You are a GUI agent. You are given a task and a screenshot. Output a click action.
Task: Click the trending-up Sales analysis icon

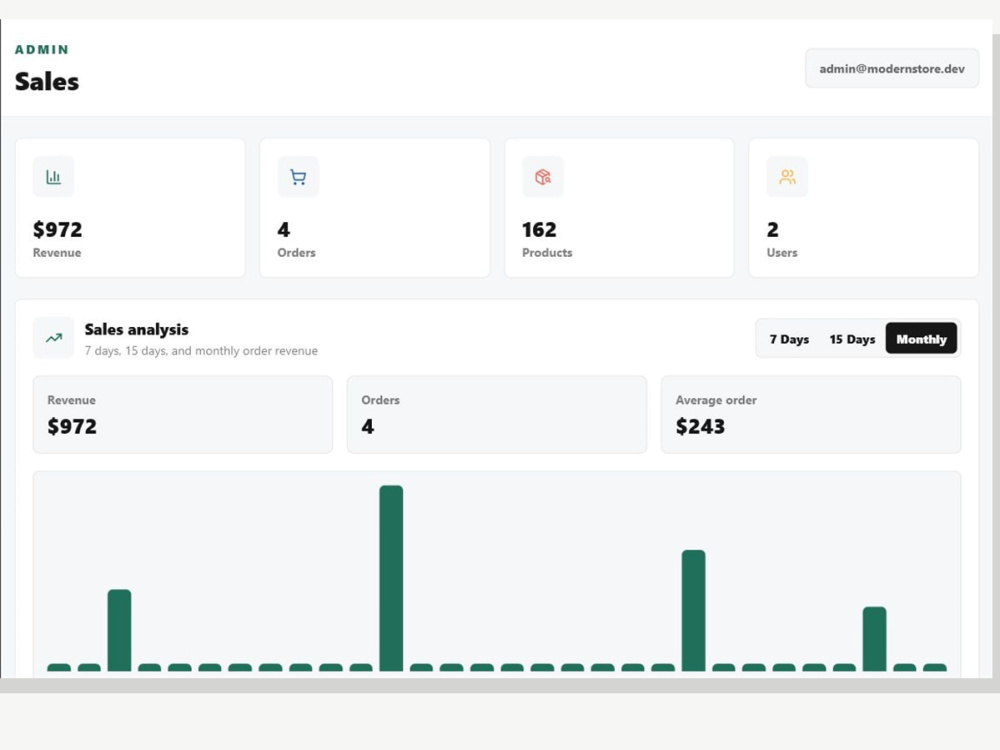coord(54,338)
